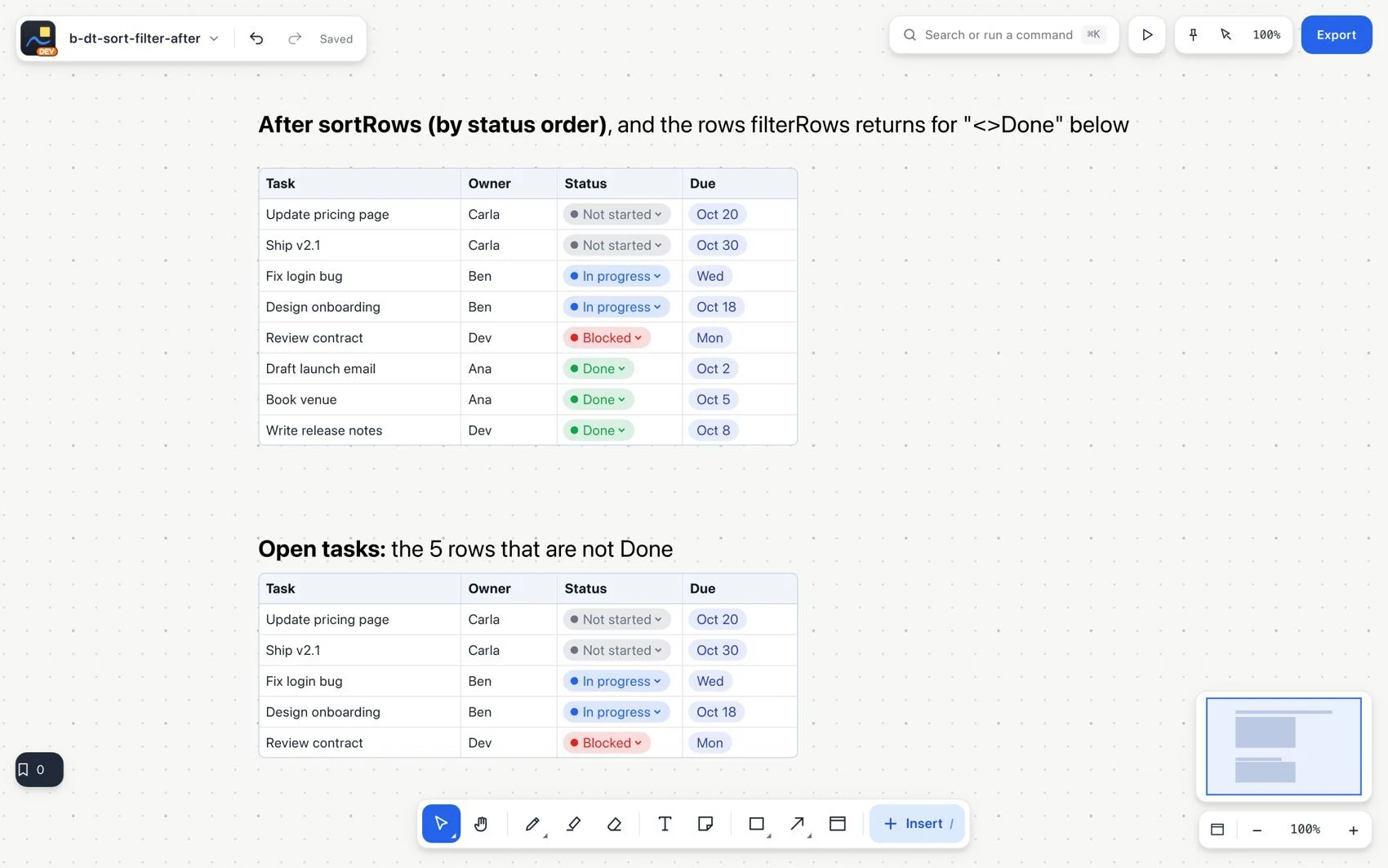Click the cursor icon beside 100% at top
The height and width of the screenshot is (868, 1388).
point(1226,34)
